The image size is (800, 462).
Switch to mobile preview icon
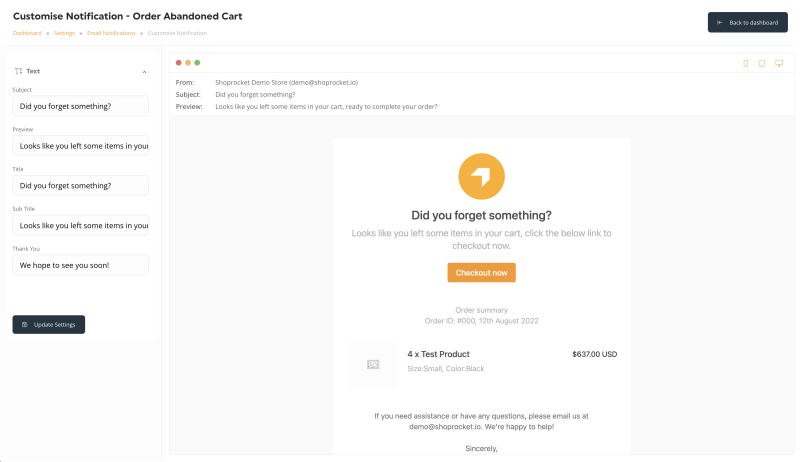745,63
